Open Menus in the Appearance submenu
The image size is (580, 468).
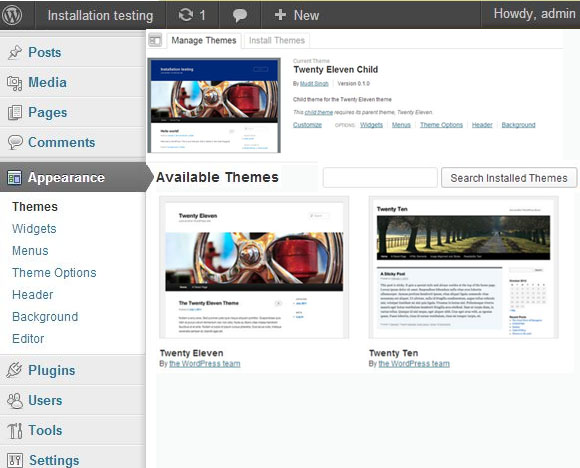click(30, 251)
